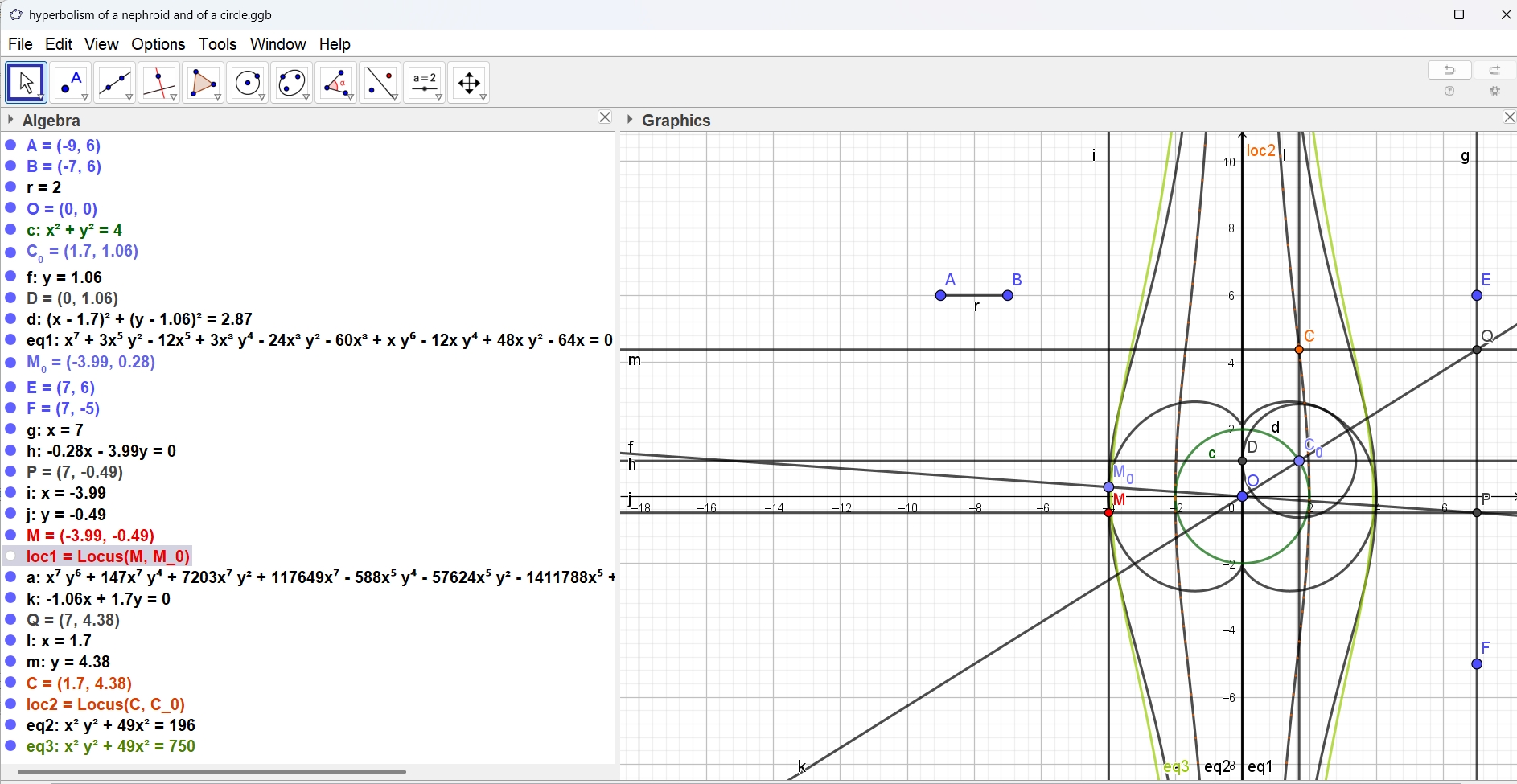The width and height of the screenshot is (1517, 784).
Task: Activate the Move Graphics View tool
Action: (x=469, y=83)
